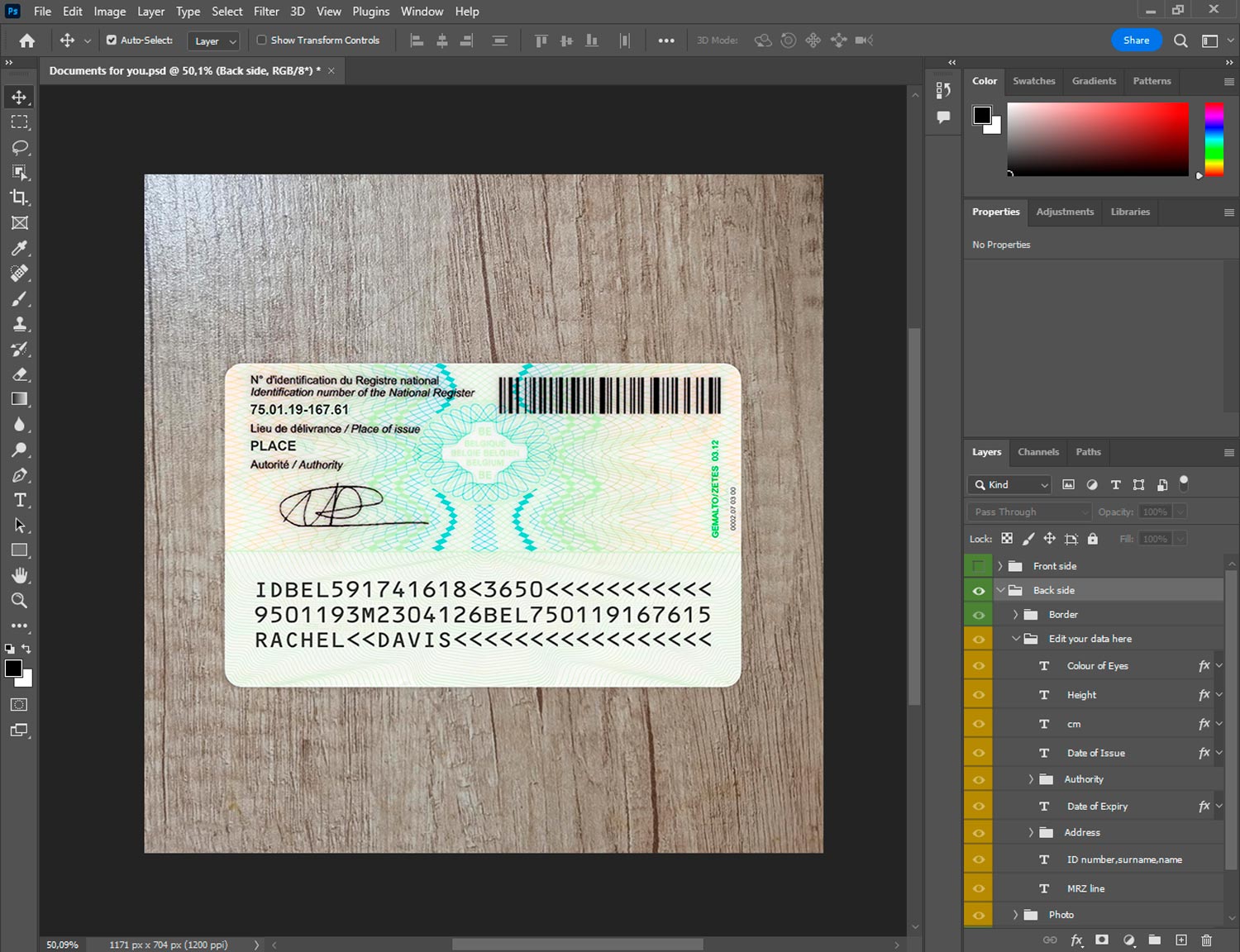This screenshot has width=1240, height=952.
Task: Open the Filter menu
Action: [266, 12]
